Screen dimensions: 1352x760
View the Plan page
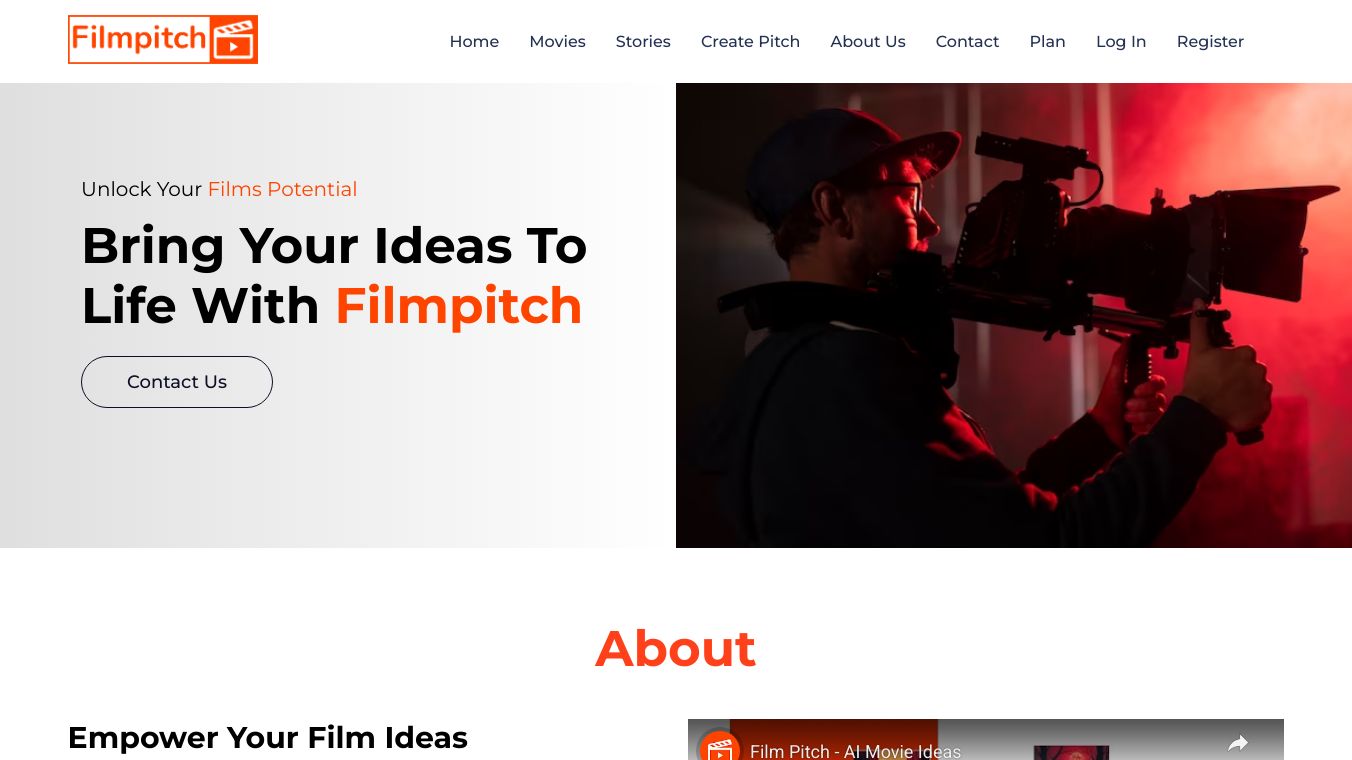coord(1047,41)
